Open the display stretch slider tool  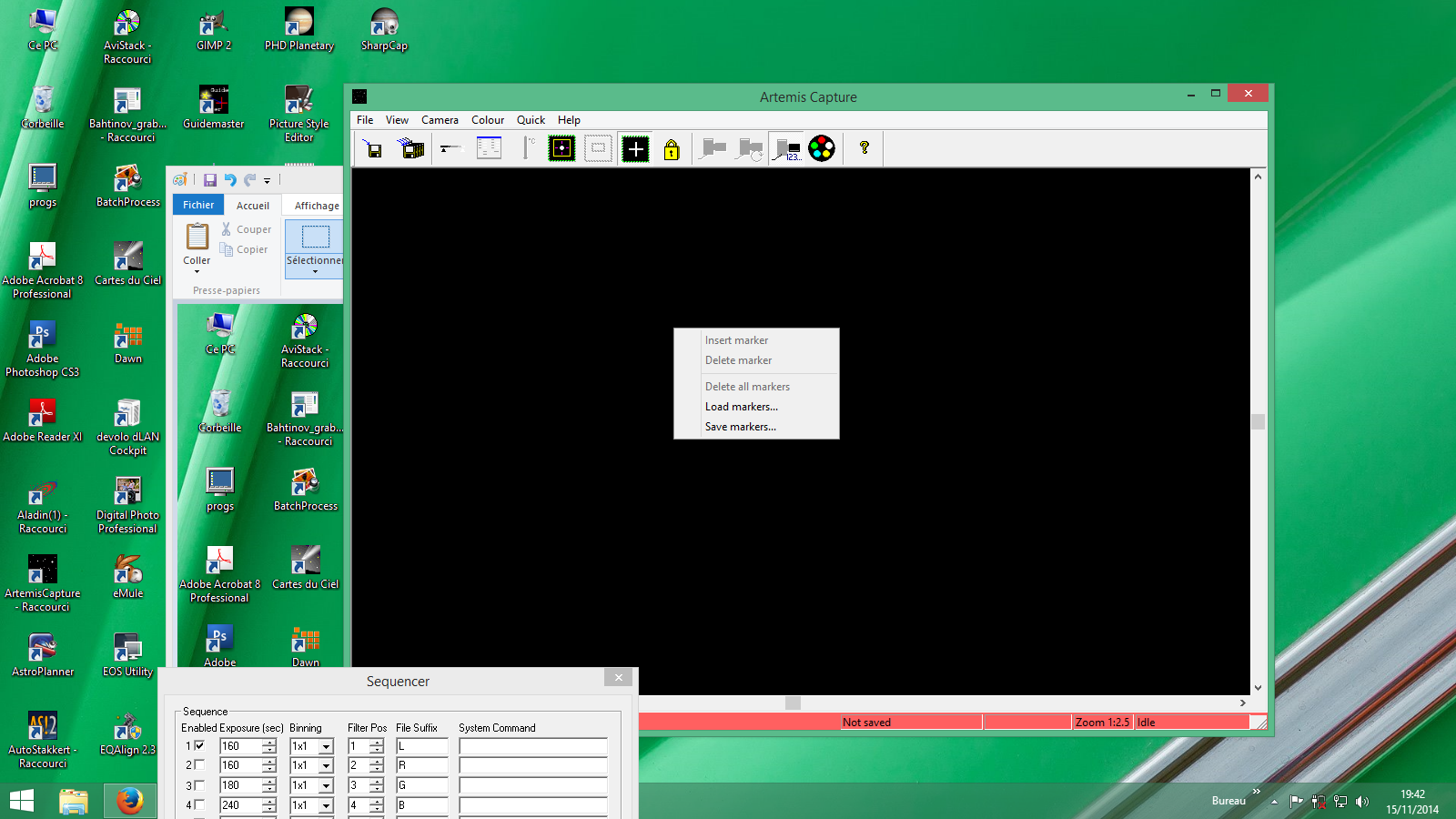pos(450,148)
